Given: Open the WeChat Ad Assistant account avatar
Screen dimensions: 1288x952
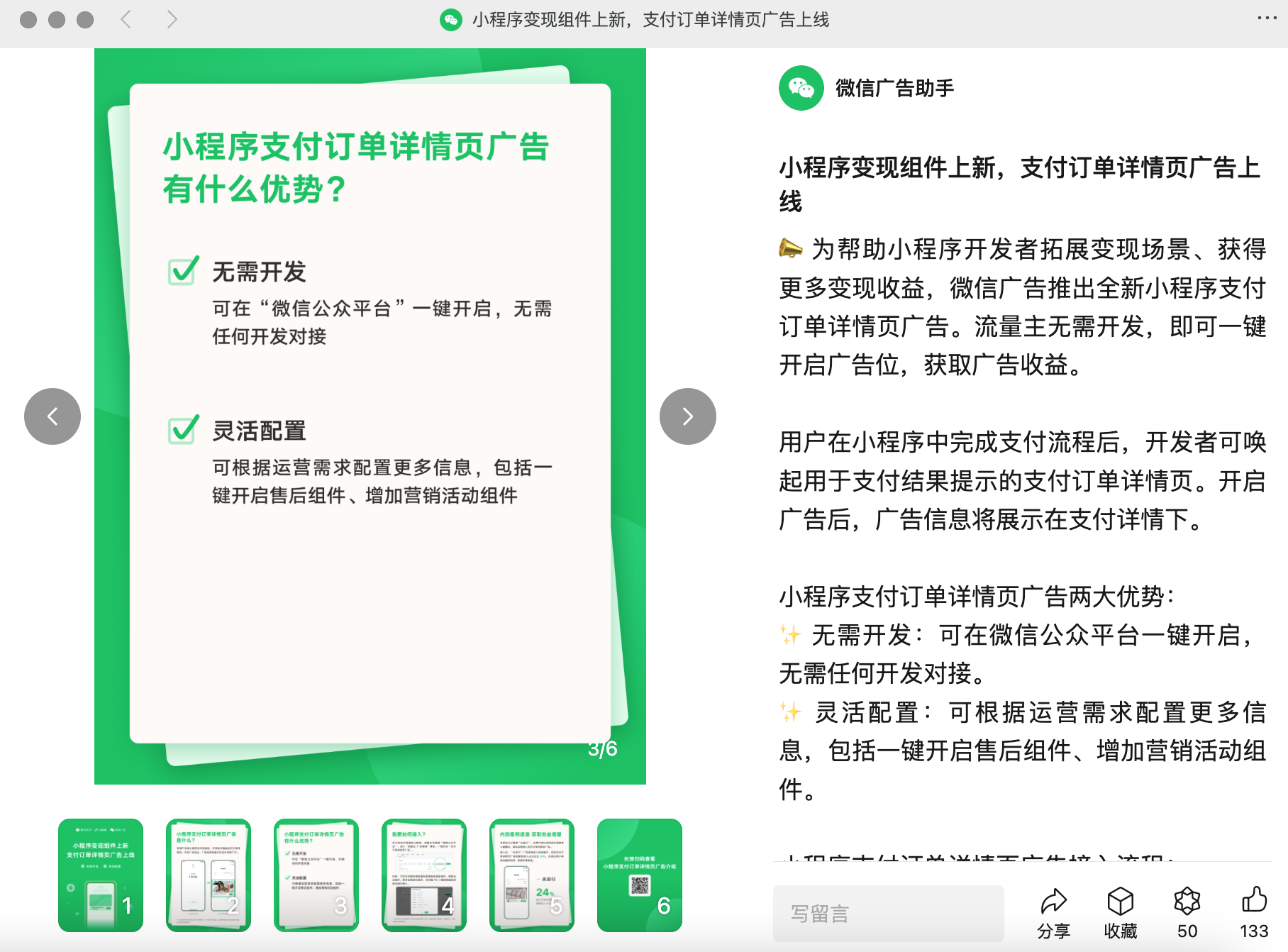Looking at the screenshot, I should [x=802, y=87].
